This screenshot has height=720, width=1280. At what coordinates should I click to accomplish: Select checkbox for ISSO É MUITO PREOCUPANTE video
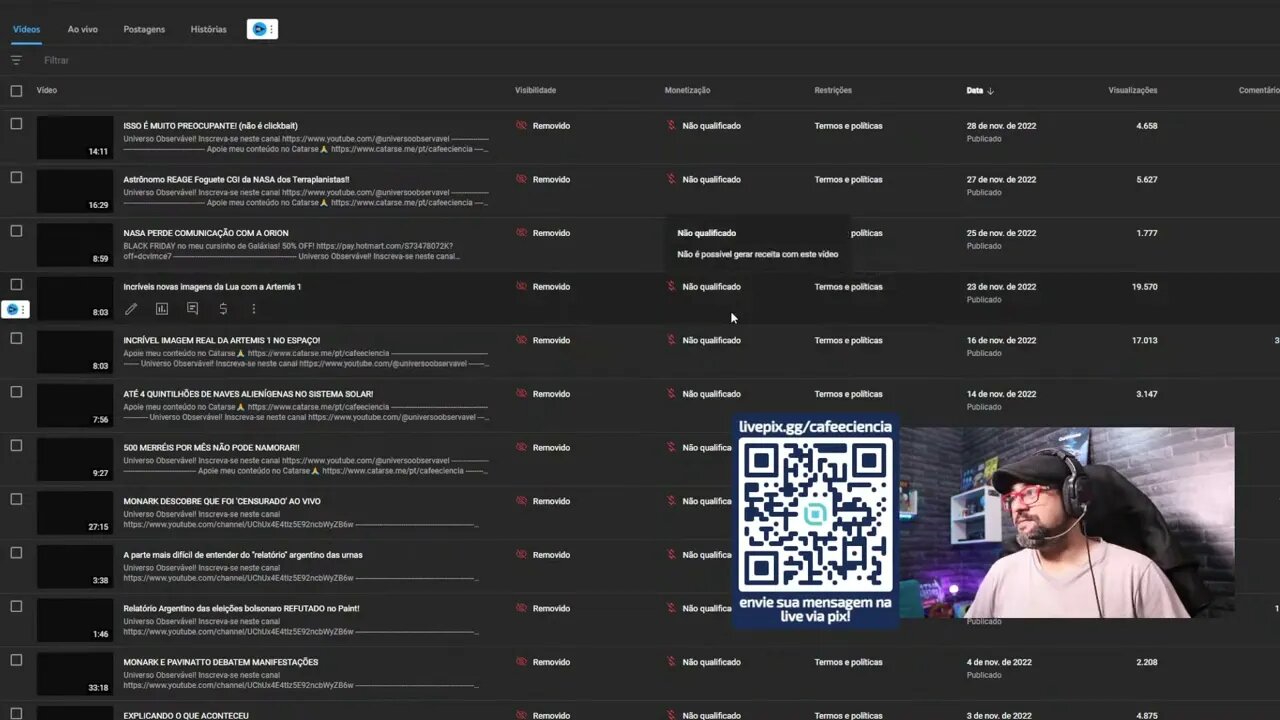(x=16, y=124)
